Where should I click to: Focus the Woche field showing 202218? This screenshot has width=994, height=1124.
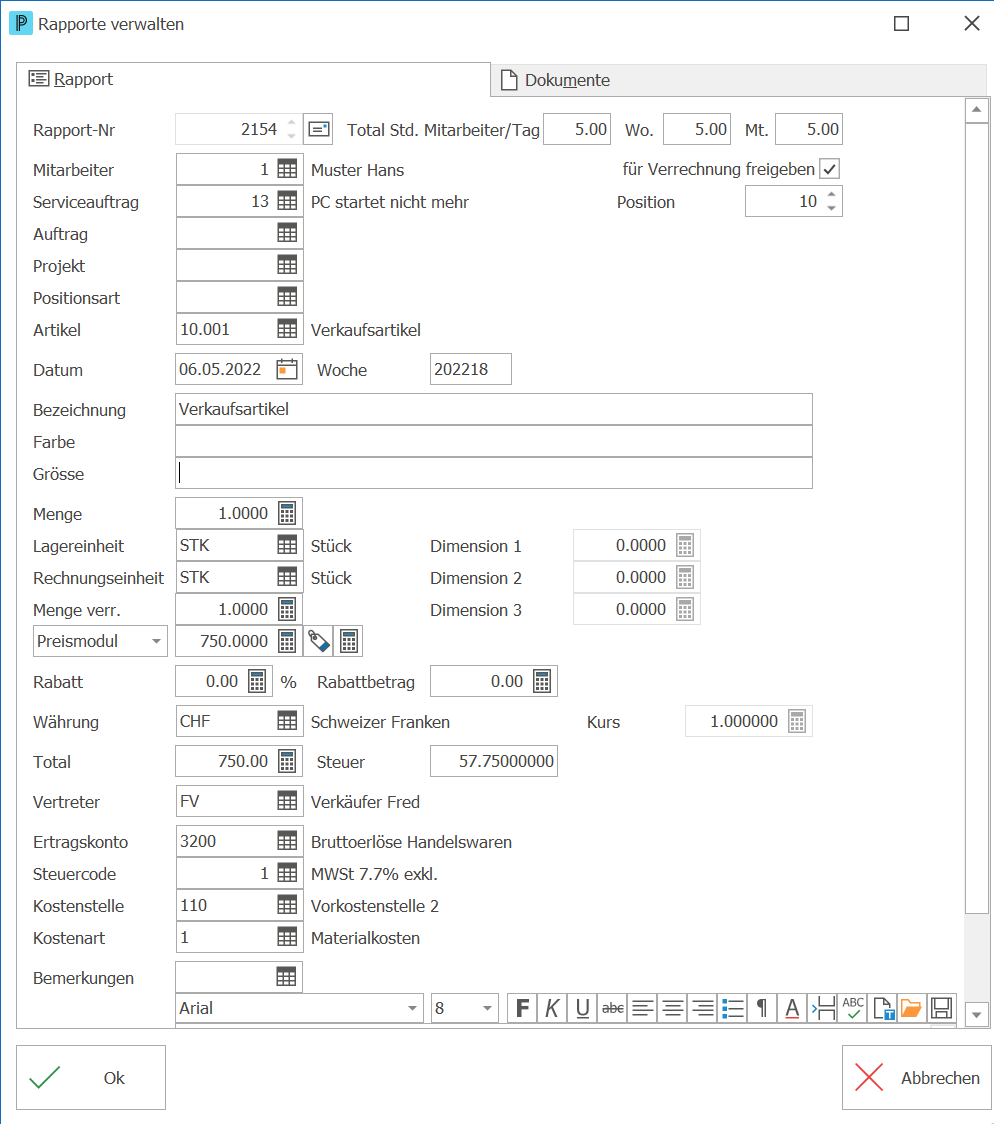pos(471,369)
